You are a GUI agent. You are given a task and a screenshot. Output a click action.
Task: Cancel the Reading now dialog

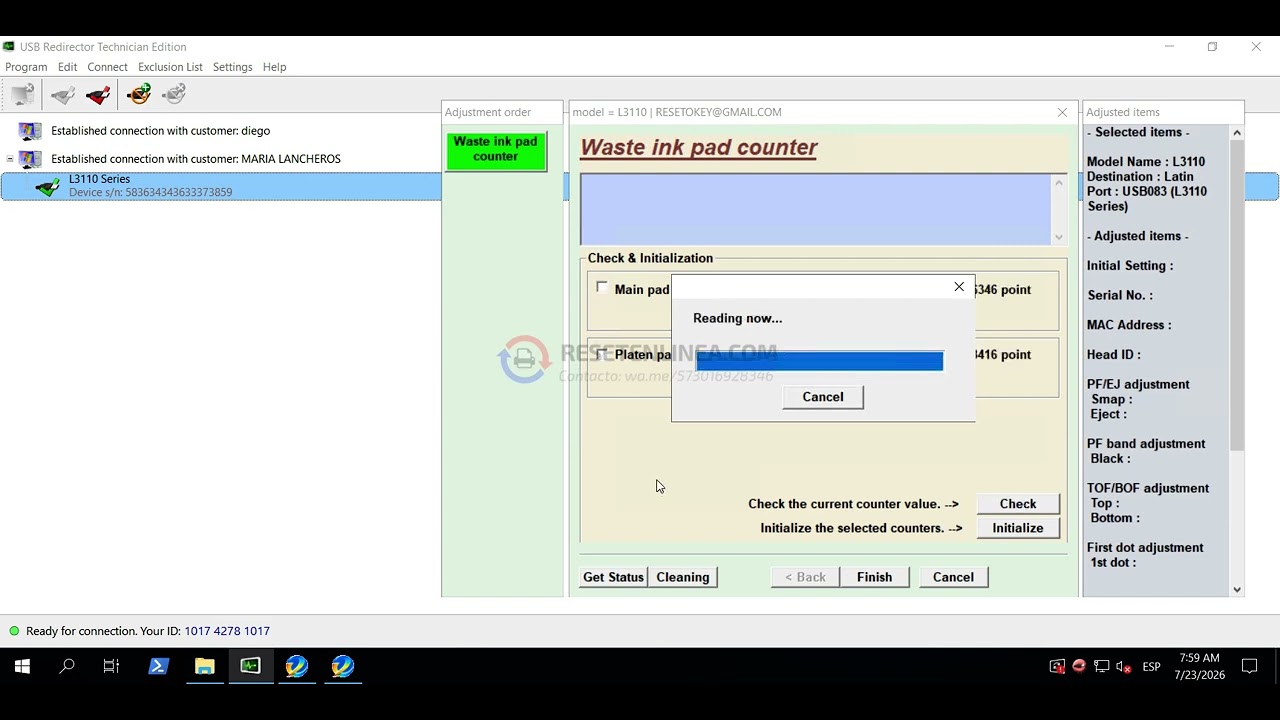click(x=823, y=397)
